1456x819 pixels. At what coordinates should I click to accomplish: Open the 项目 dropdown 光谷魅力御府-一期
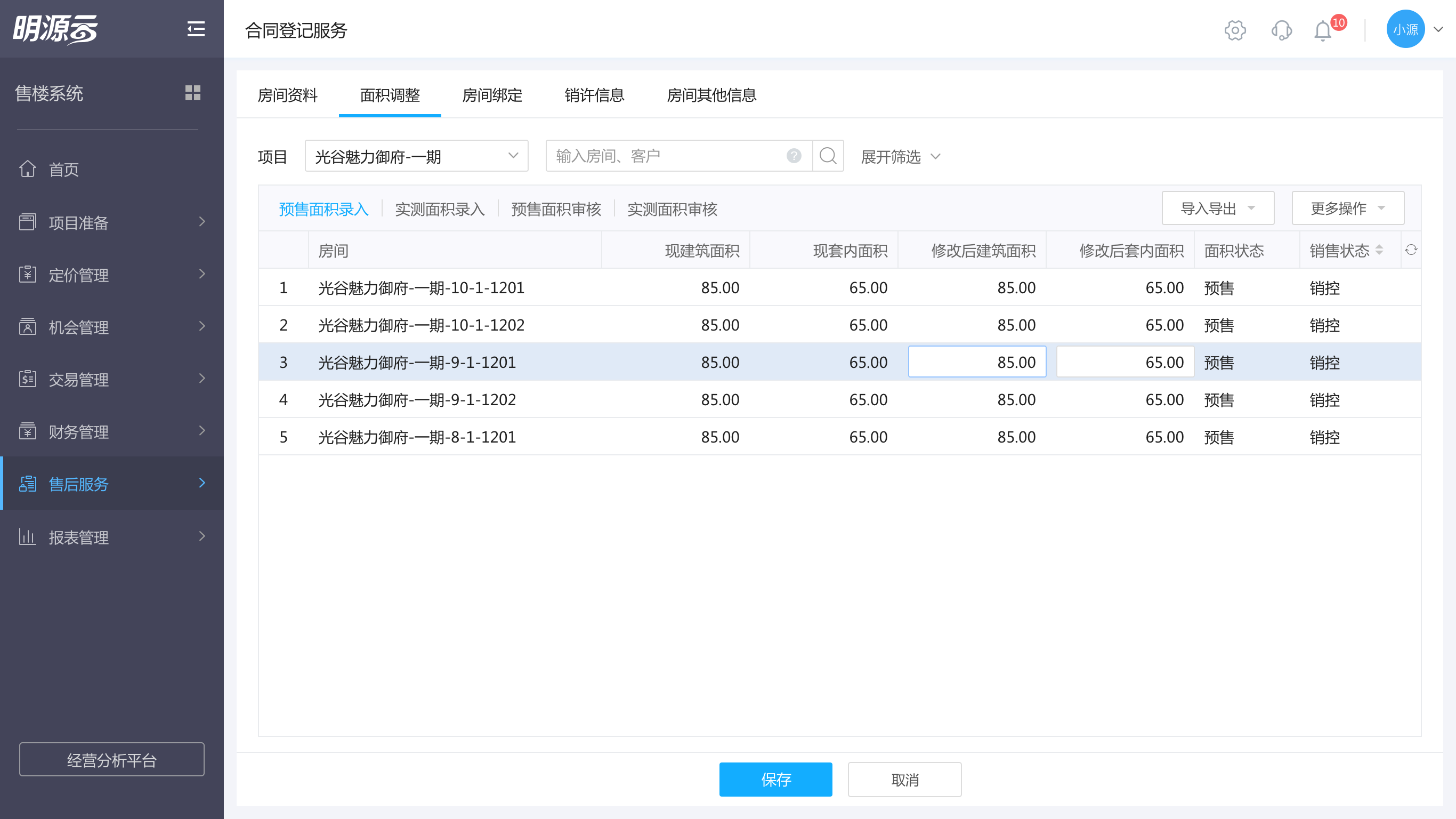point(417,156)
